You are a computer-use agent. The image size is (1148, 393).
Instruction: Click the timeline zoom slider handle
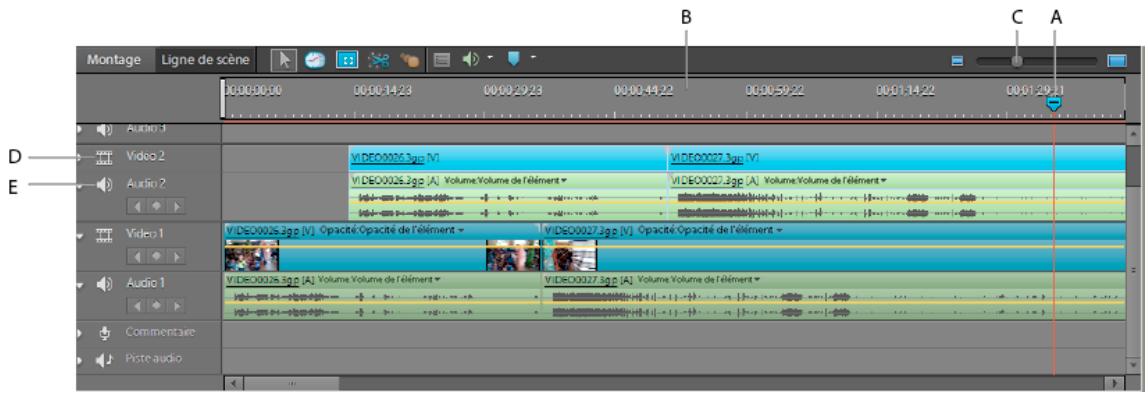1016,61
